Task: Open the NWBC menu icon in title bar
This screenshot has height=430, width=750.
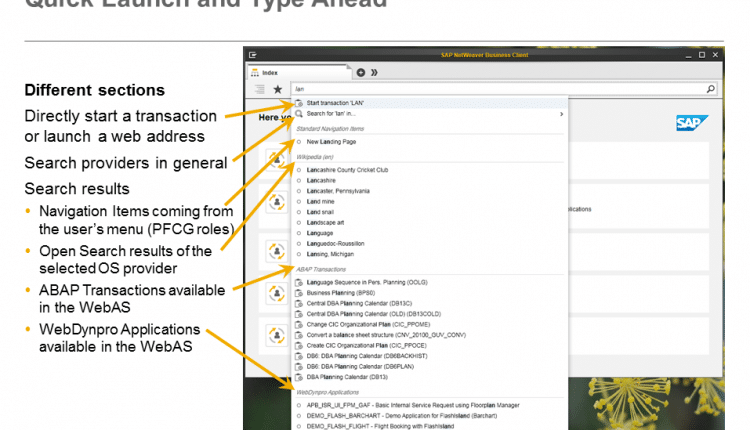Action: point(253,55)
